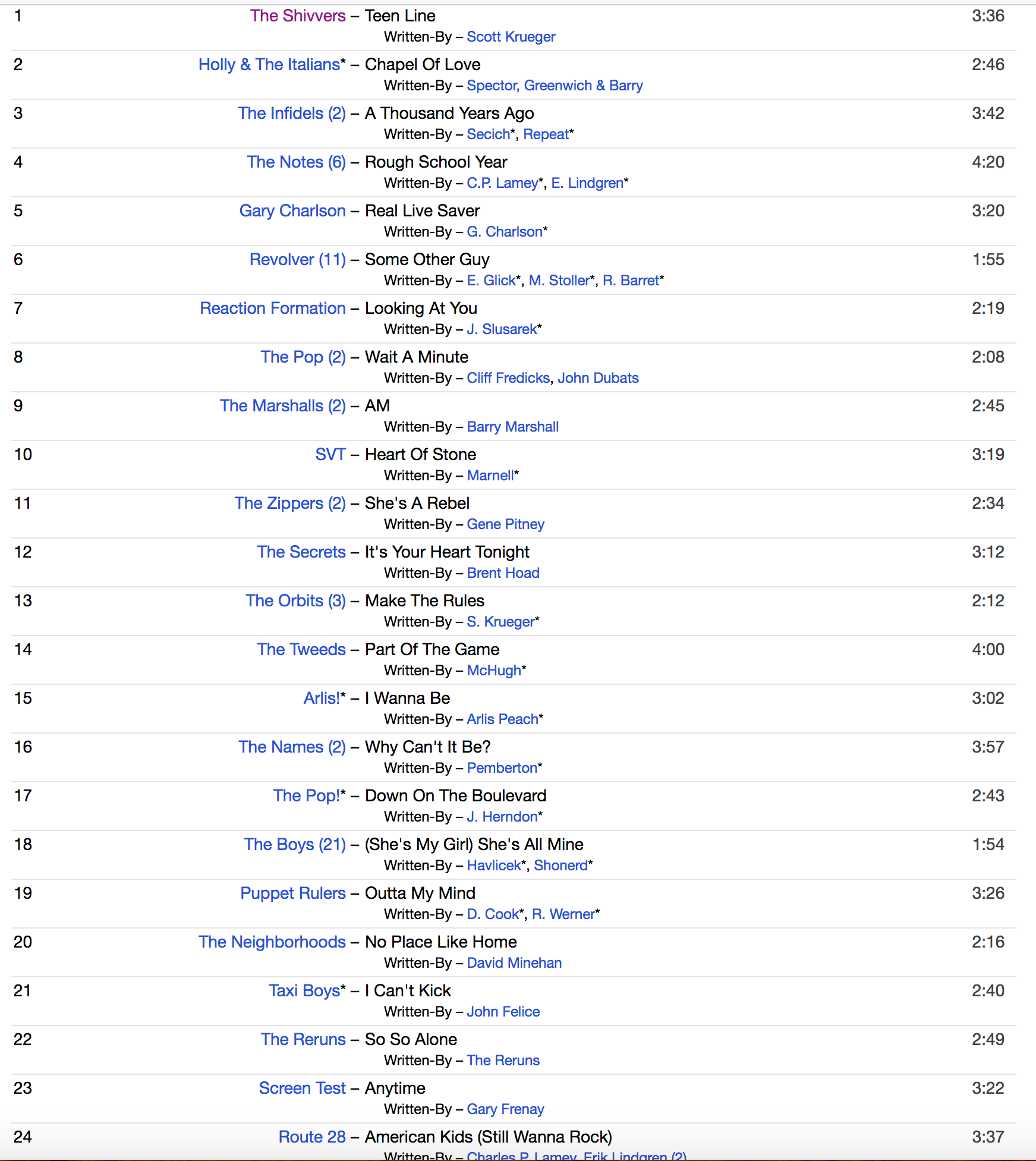Open Holly & The Italians artist page
Screen dimensions: 1036x1161
[269, 65]
